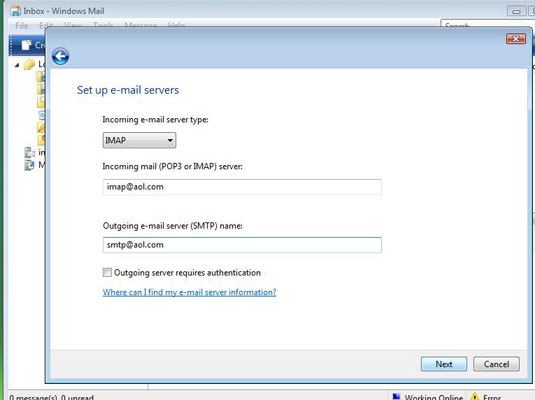The image size is (535, 400).
Task: Click the blue back arrow button
Action: (x=60, y=56)
